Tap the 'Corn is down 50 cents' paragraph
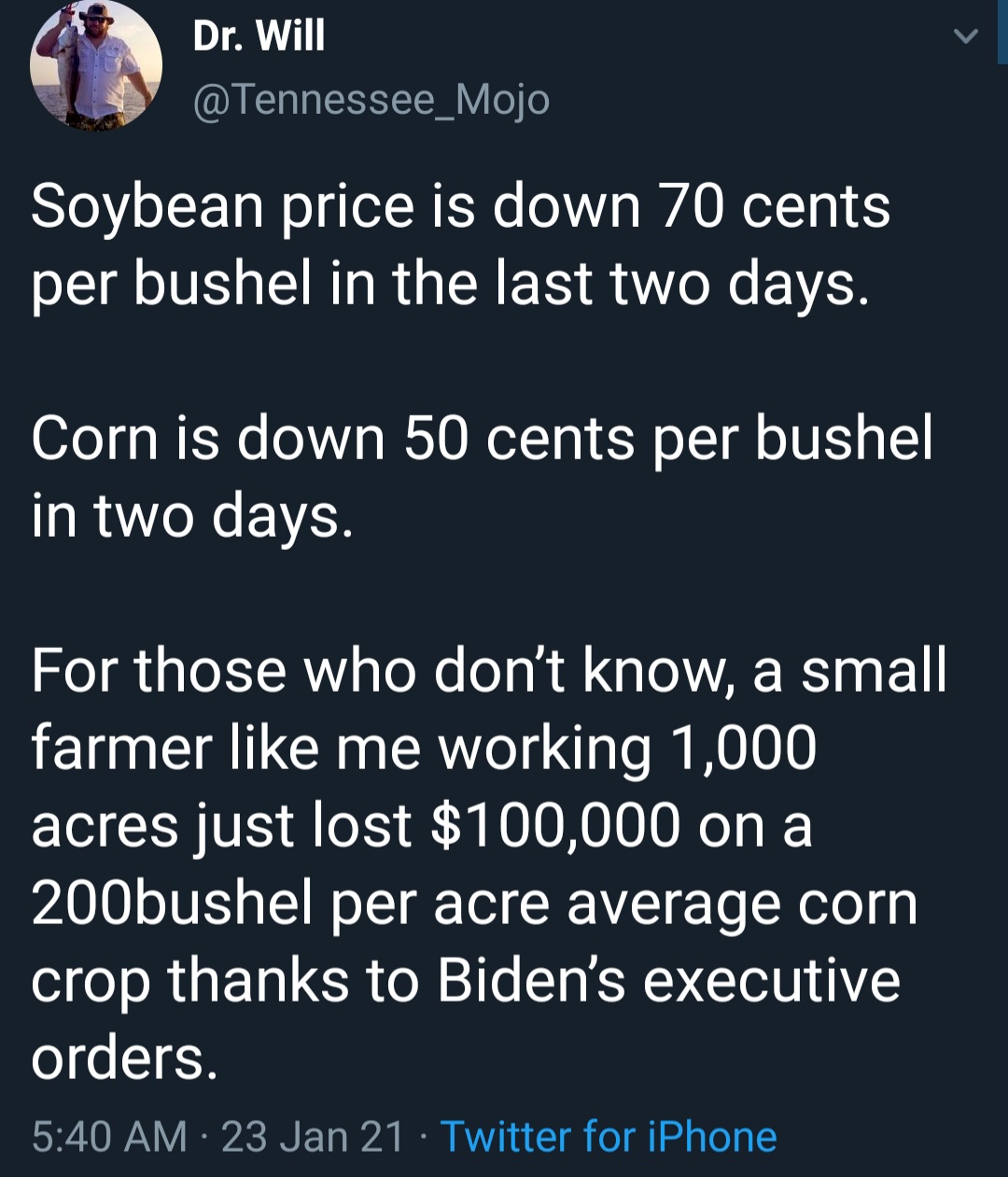1008x1177 pixels. point(483,476)
